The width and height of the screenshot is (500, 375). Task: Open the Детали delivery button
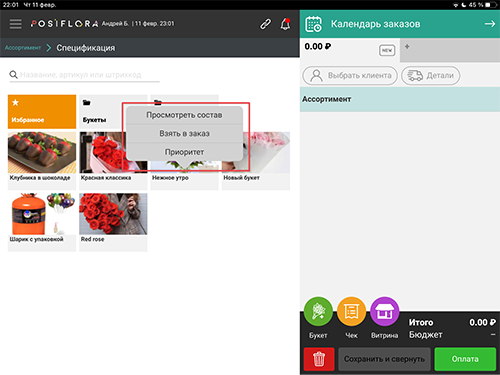pos(431,76)
